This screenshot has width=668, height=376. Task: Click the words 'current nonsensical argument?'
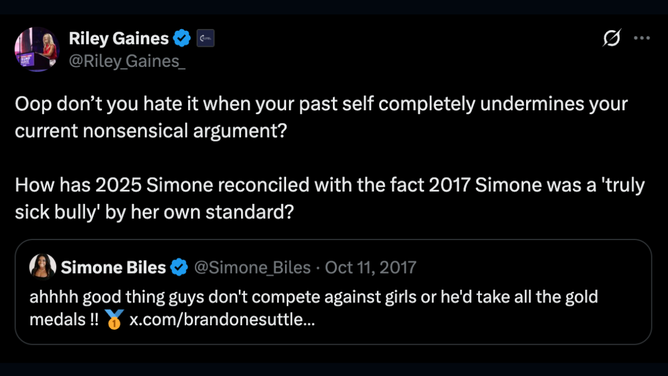click(151, 131)
